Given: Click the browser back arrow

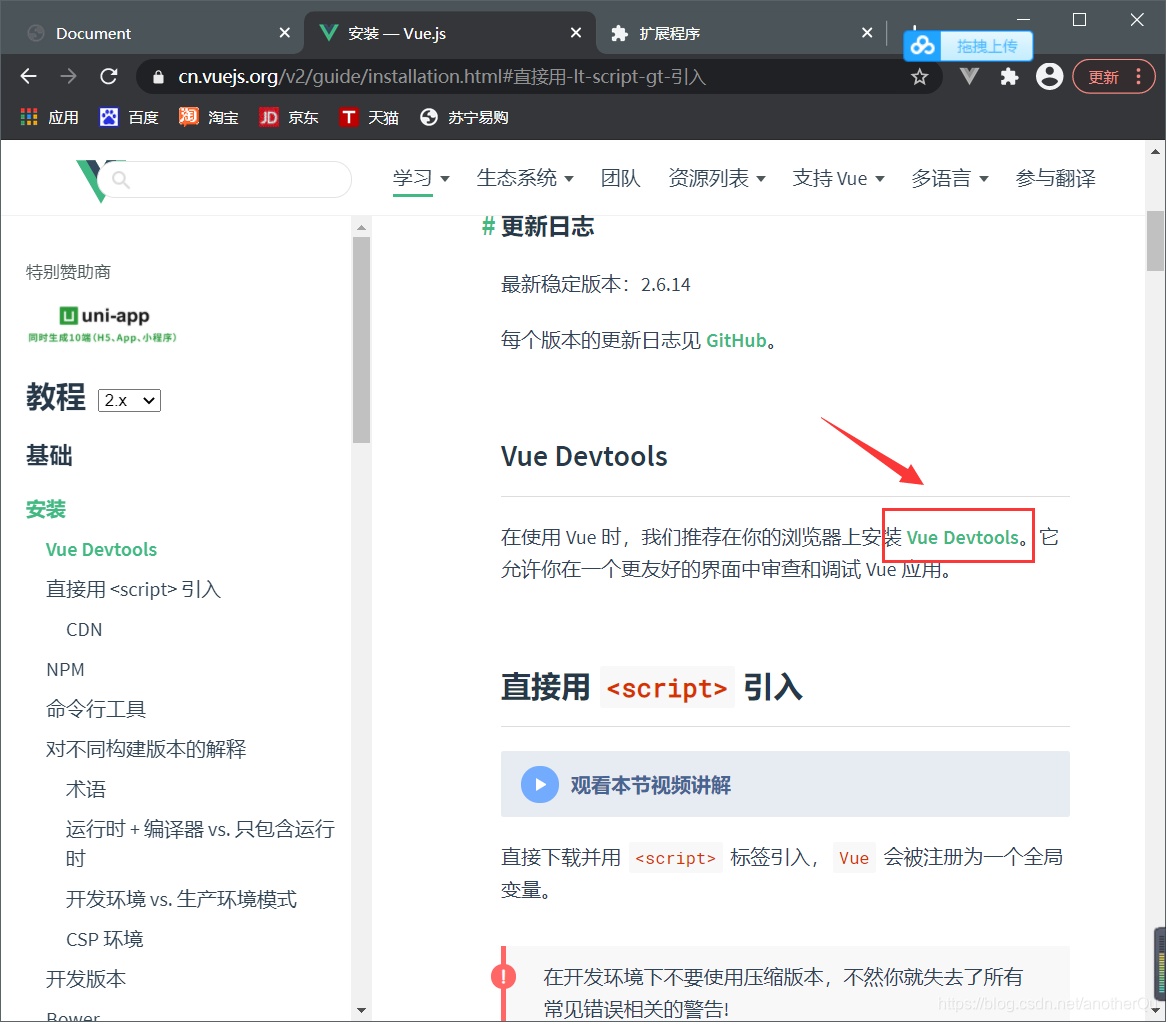Looking at the screenshot, I should click(28, 77).
